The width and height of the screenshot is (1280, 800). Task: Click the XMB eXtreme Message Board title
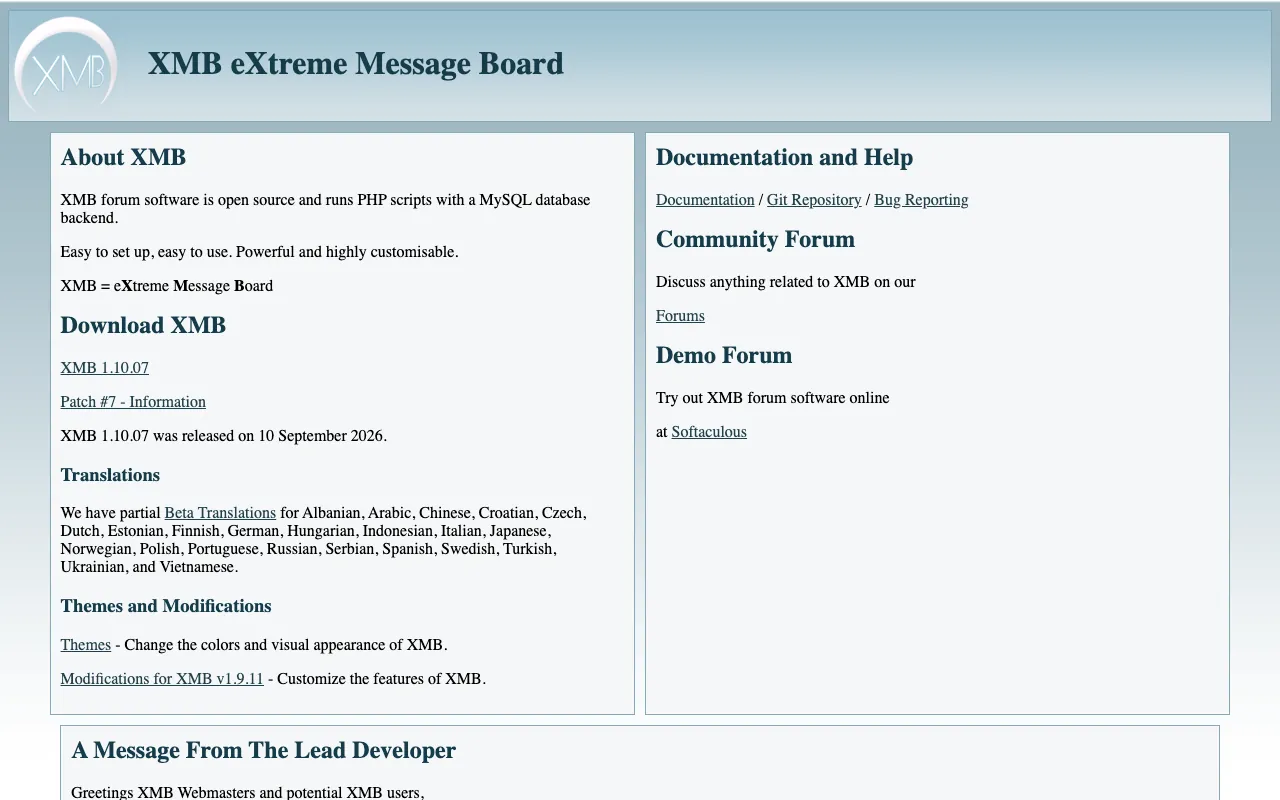[356, 64]
